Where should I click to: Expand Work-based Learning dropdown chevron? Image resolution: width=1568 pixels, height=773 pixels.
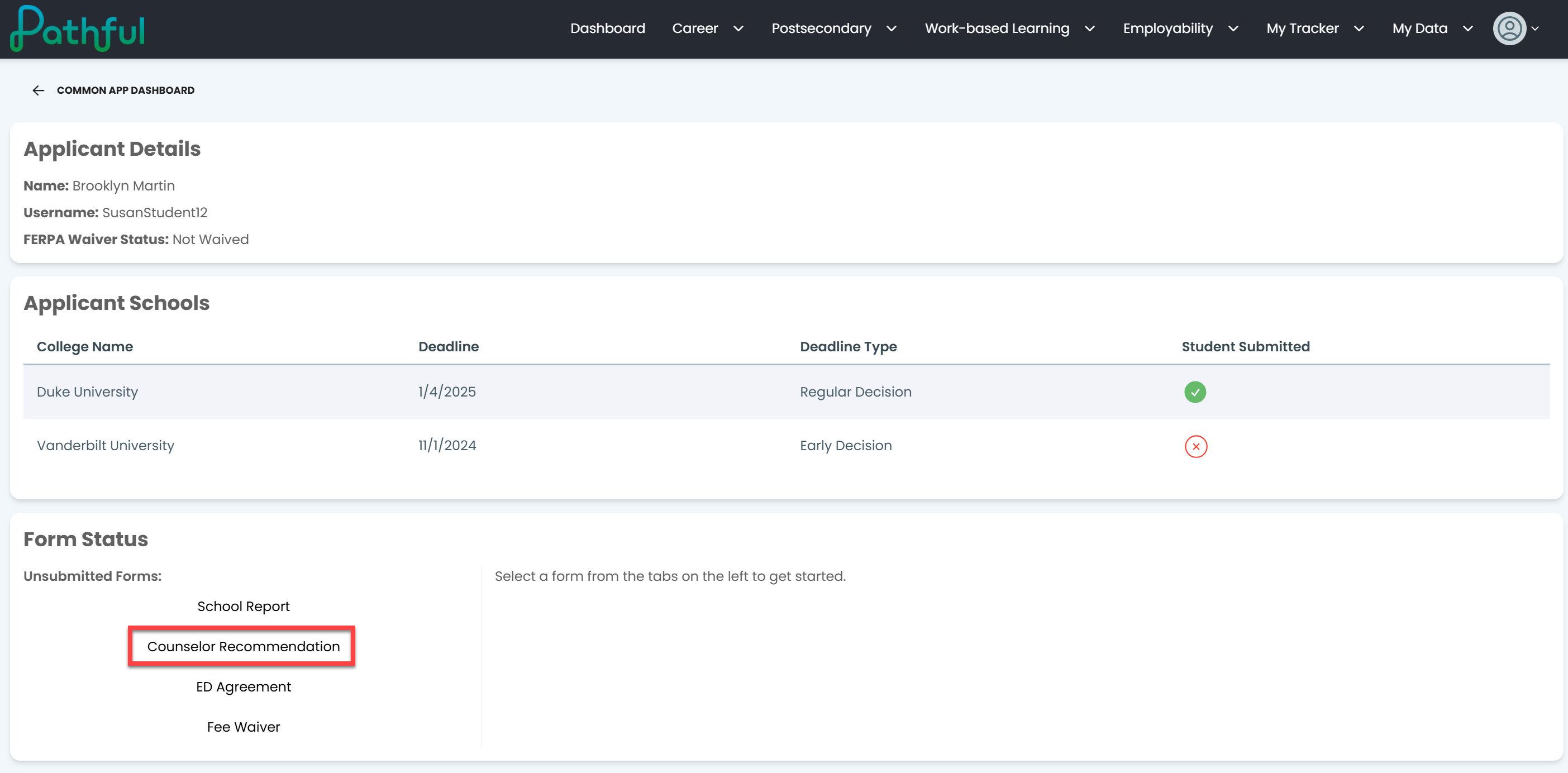(1090, 28)
